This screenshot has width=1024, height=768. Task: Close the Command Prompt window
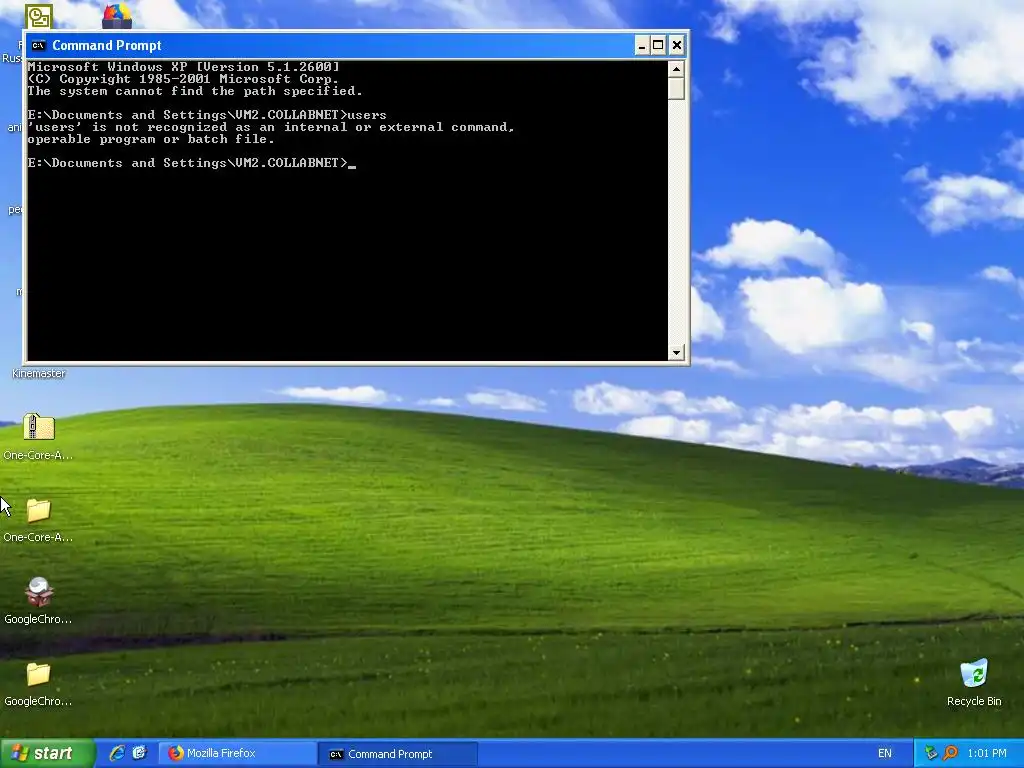[677, 45]
